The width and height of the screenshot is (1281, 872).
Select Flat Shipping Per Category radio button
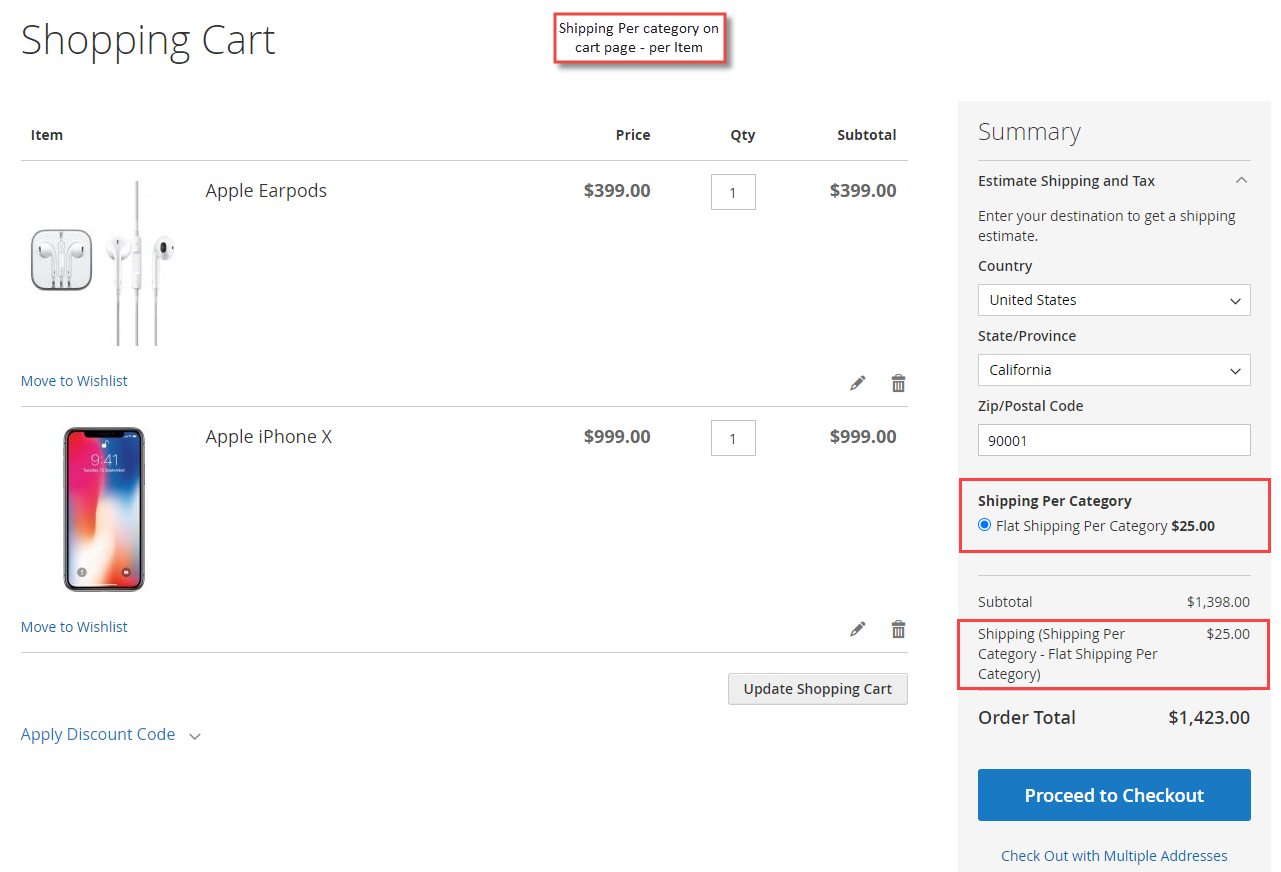point(985,525)
